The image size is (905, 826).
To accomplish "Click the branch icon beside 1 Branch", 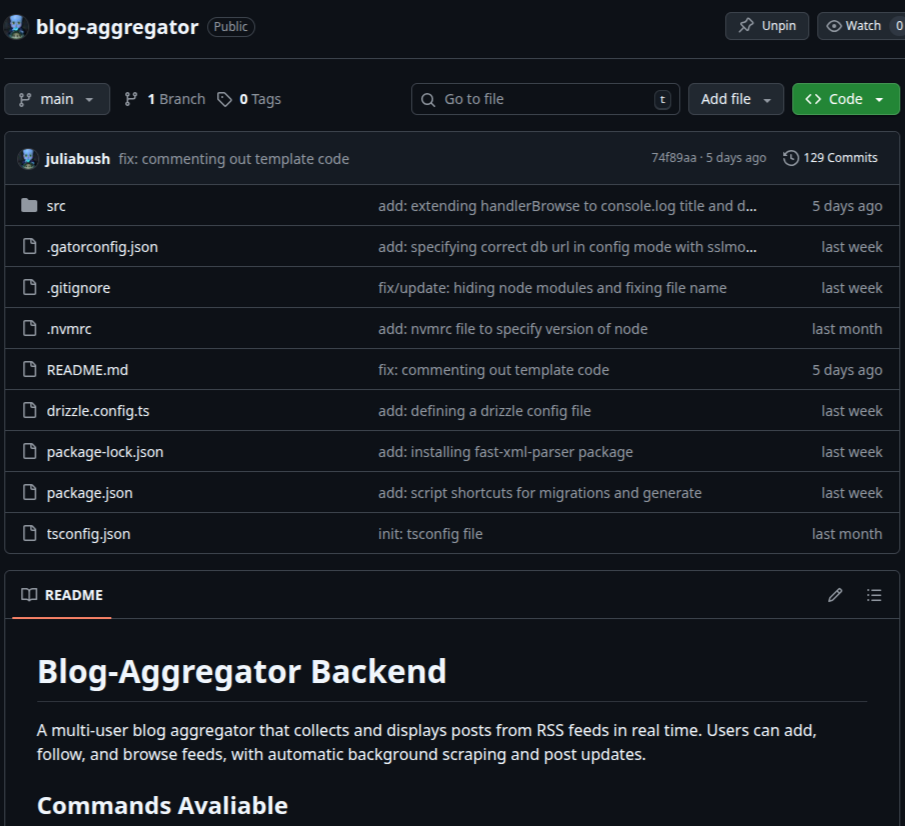I will 131,99.
